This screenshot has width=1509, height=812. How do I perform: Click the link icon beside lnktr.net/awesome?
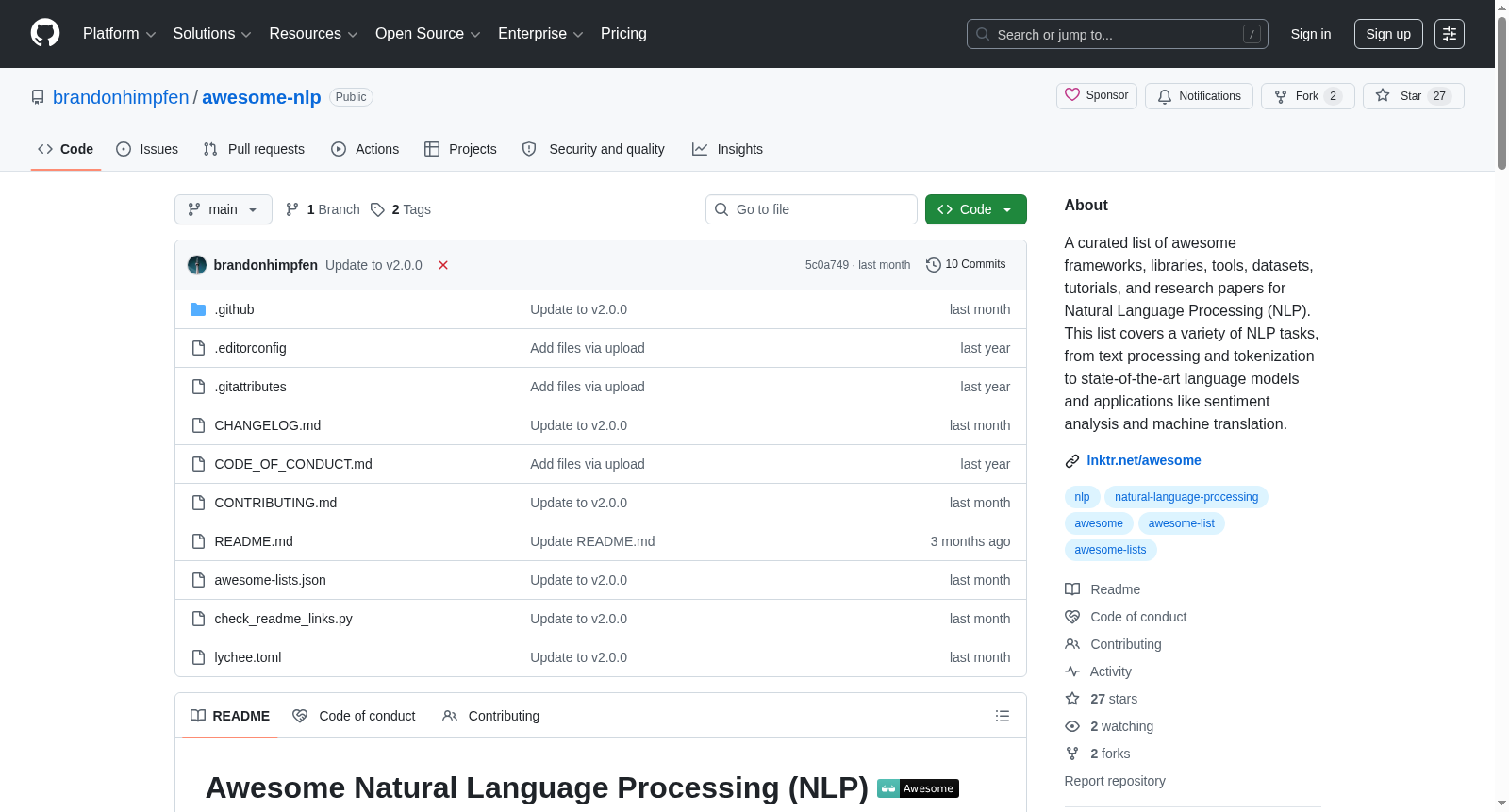tap(1072, 461)
